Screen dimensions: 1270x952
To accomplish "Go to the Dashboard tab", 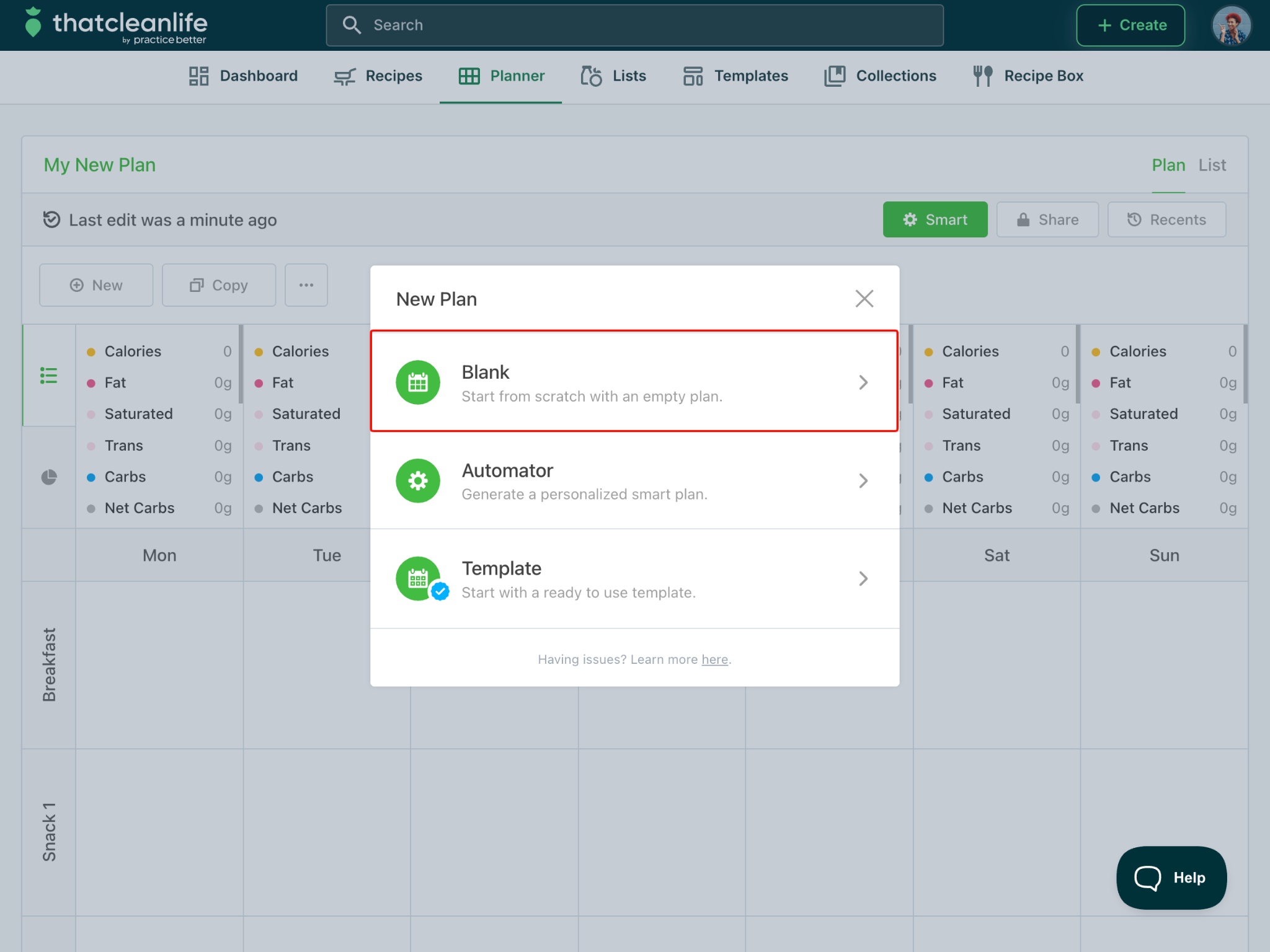I will [243, 76].
